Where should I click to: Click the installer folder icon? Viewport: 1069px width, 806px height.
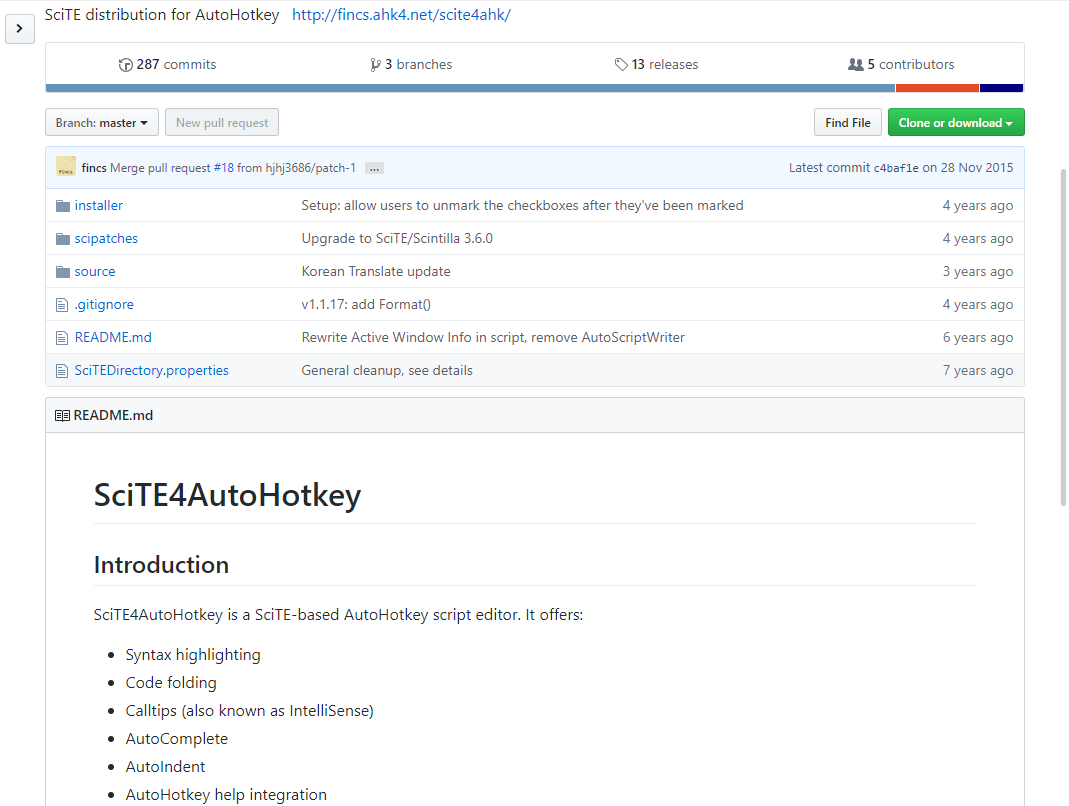pos(63,206)
